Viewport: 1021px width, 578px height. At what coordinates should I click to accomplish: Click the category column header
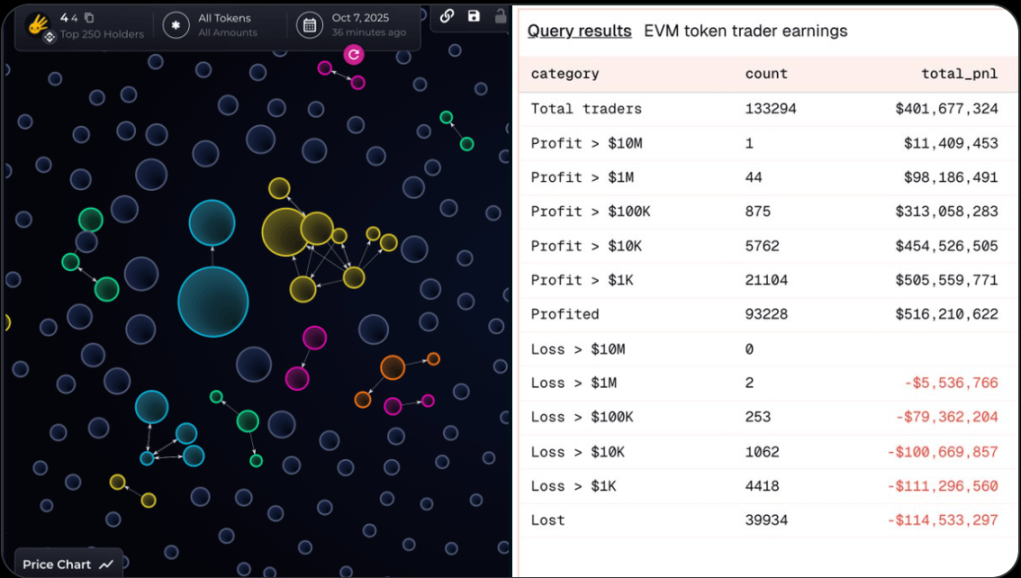[564, 74]
